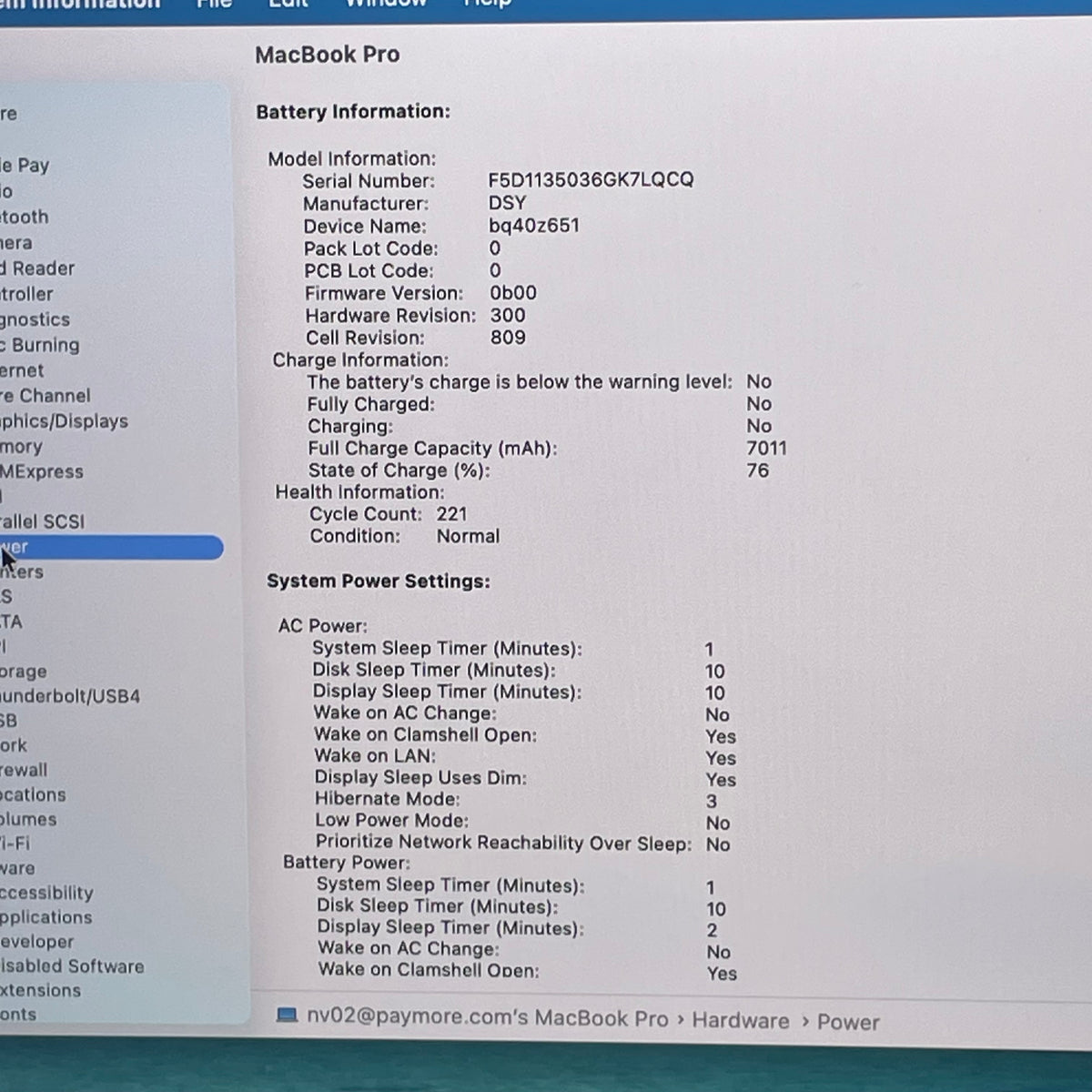The width and height of the screenshot is (1092, 1092).
Task: Click the PCB Lot Code label
Action: coord(369,270)
